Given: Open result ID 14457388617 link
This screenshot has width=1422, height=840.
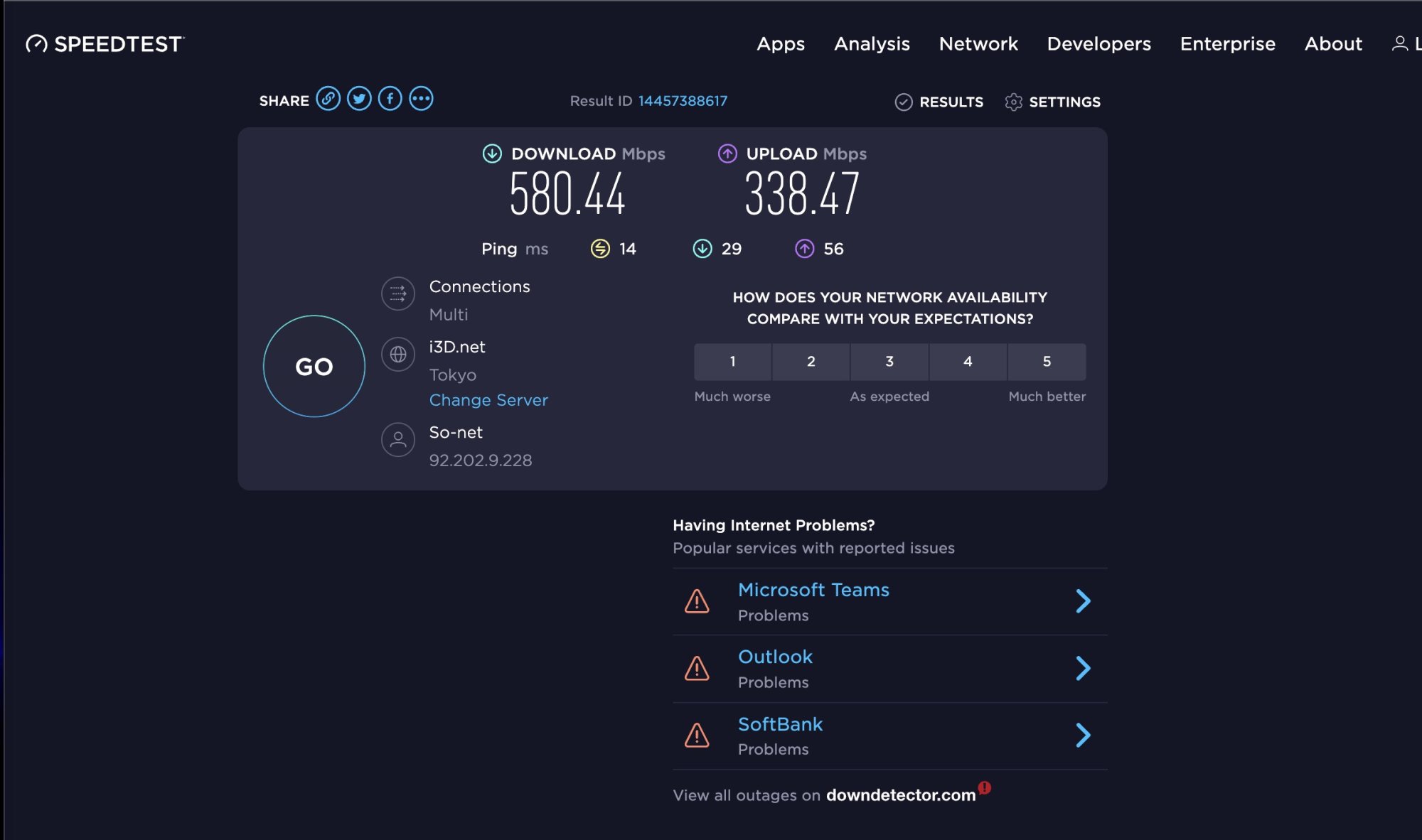Looking at the screenshot, I should [x=683, y=101].
